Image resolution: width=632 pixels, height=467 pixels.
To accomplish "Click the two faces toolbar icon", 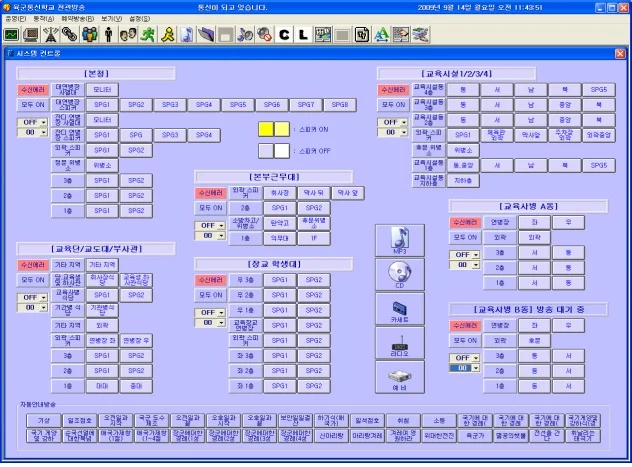I will point(128,35).
